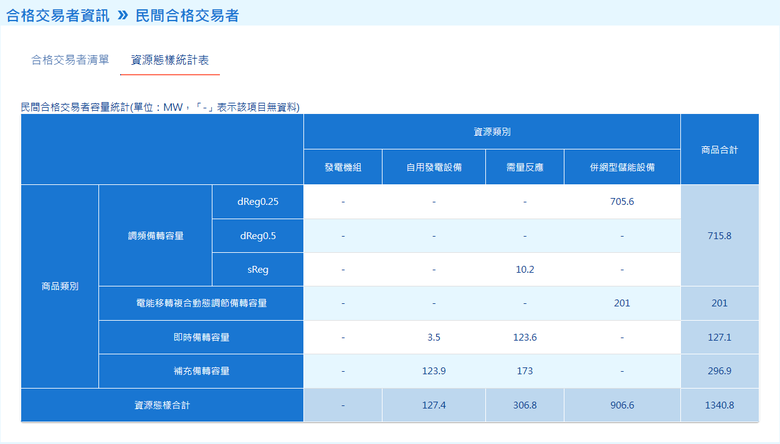Image resolution: width=780 pixels, height=444 pixels.
Task: Select the 123.6 value in 即時備轉容量 row
Action: tap(525, 337)
